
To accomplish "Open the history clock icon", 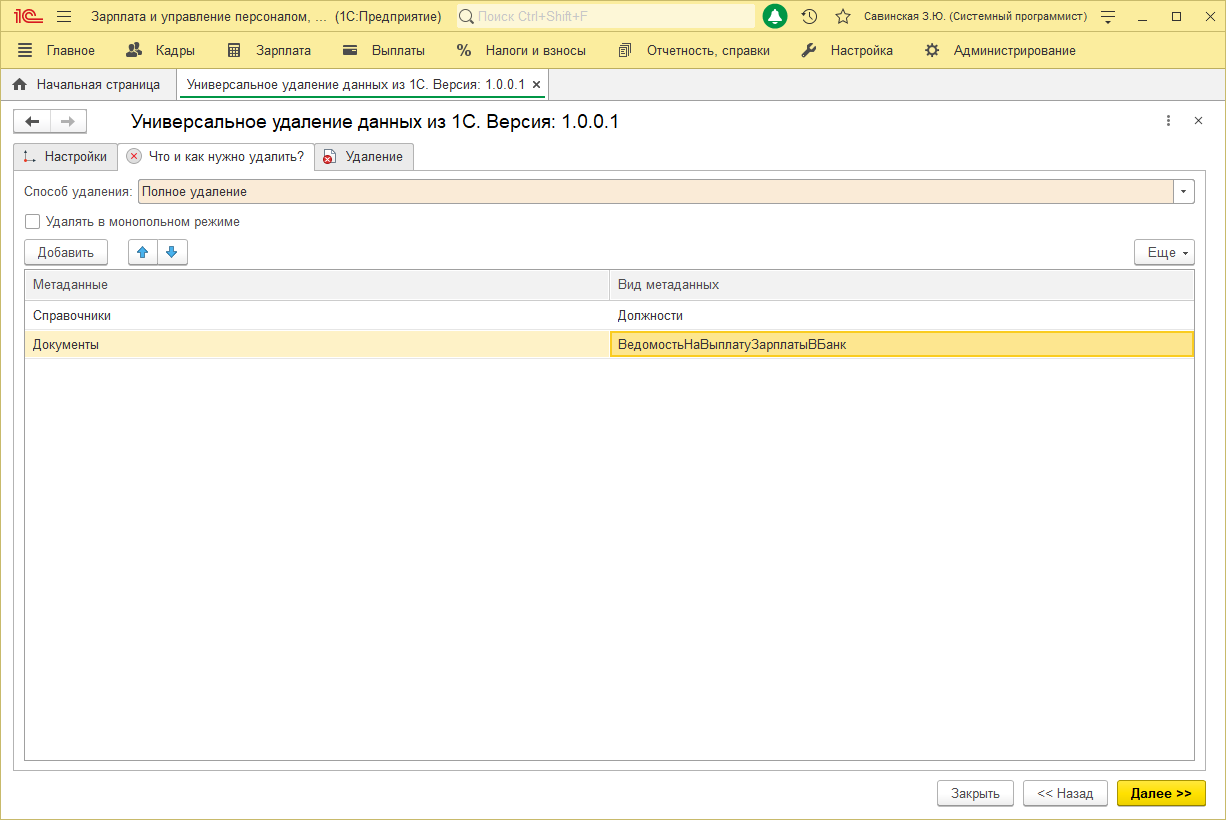I will pos(810,17).
